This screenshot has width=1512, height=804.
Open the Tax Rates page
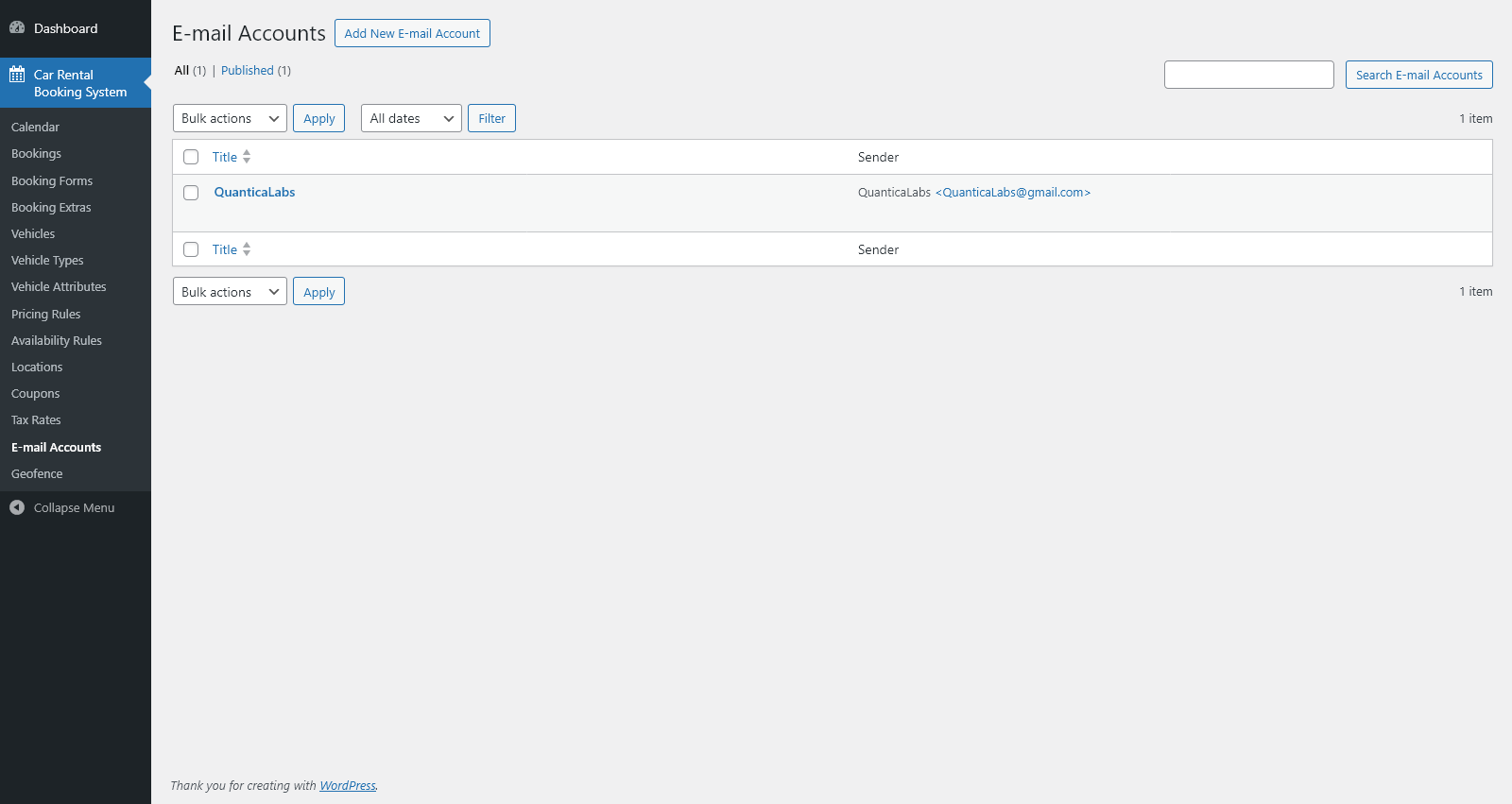[36, 419]
